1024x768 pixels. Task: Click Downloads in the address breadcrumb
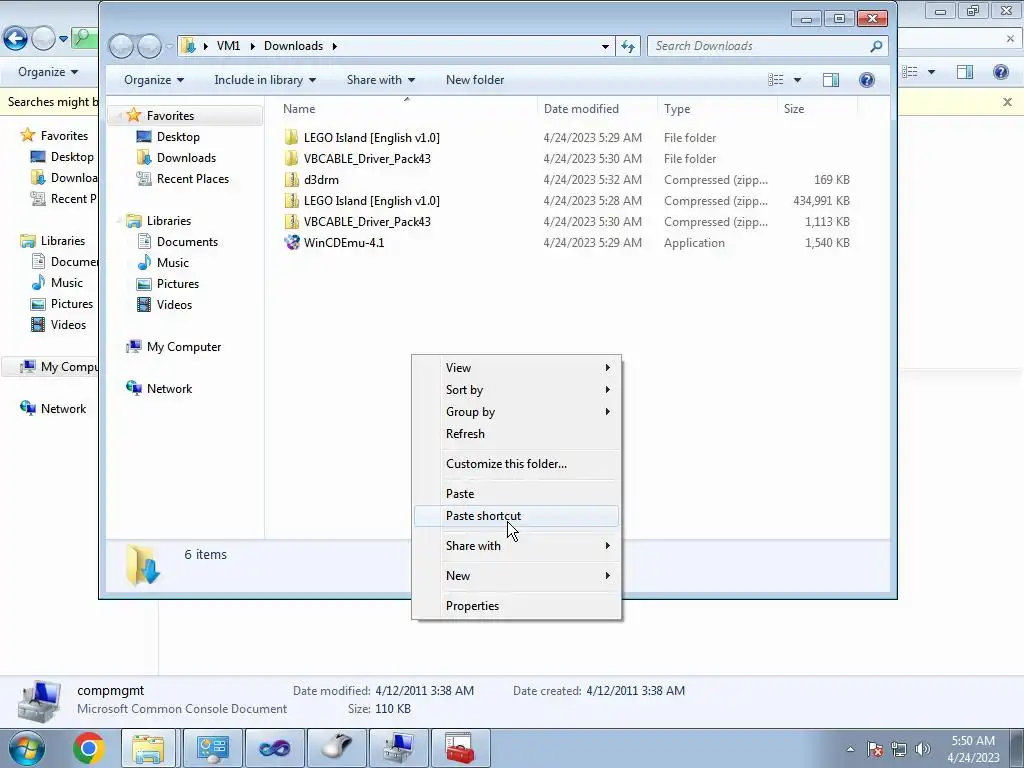coord(293,46)
